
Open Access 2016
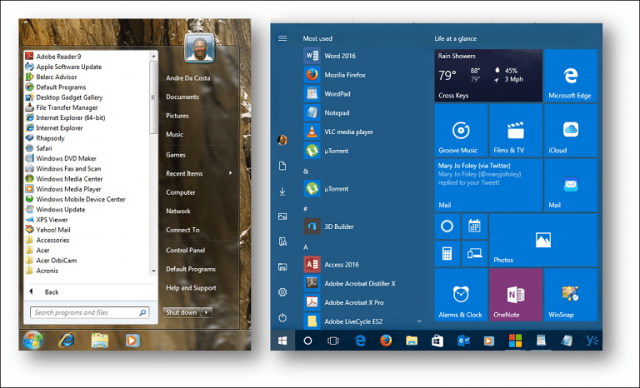(x=331, y=264)
